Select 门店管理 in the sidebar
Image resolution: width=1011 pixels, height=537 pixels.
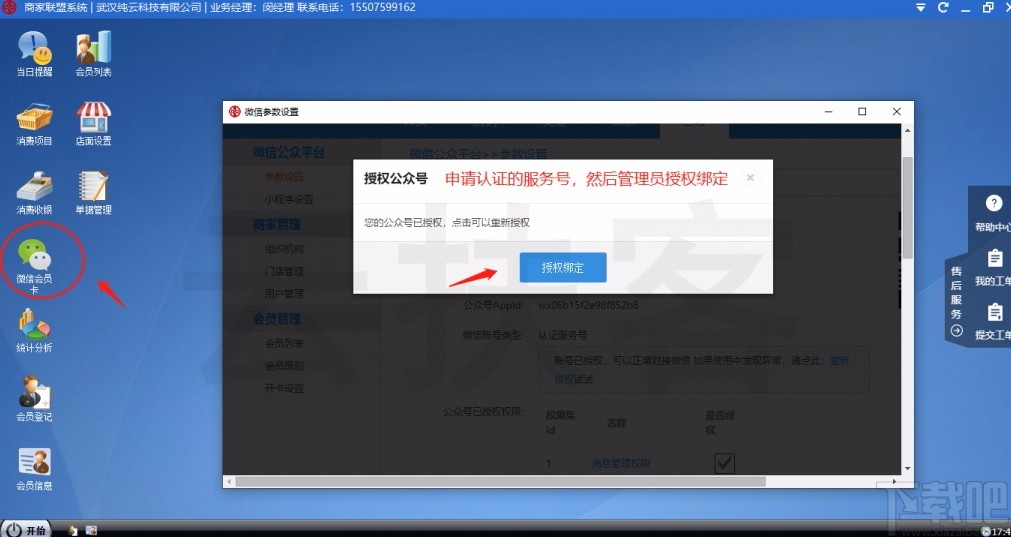(x=284, y=271)
